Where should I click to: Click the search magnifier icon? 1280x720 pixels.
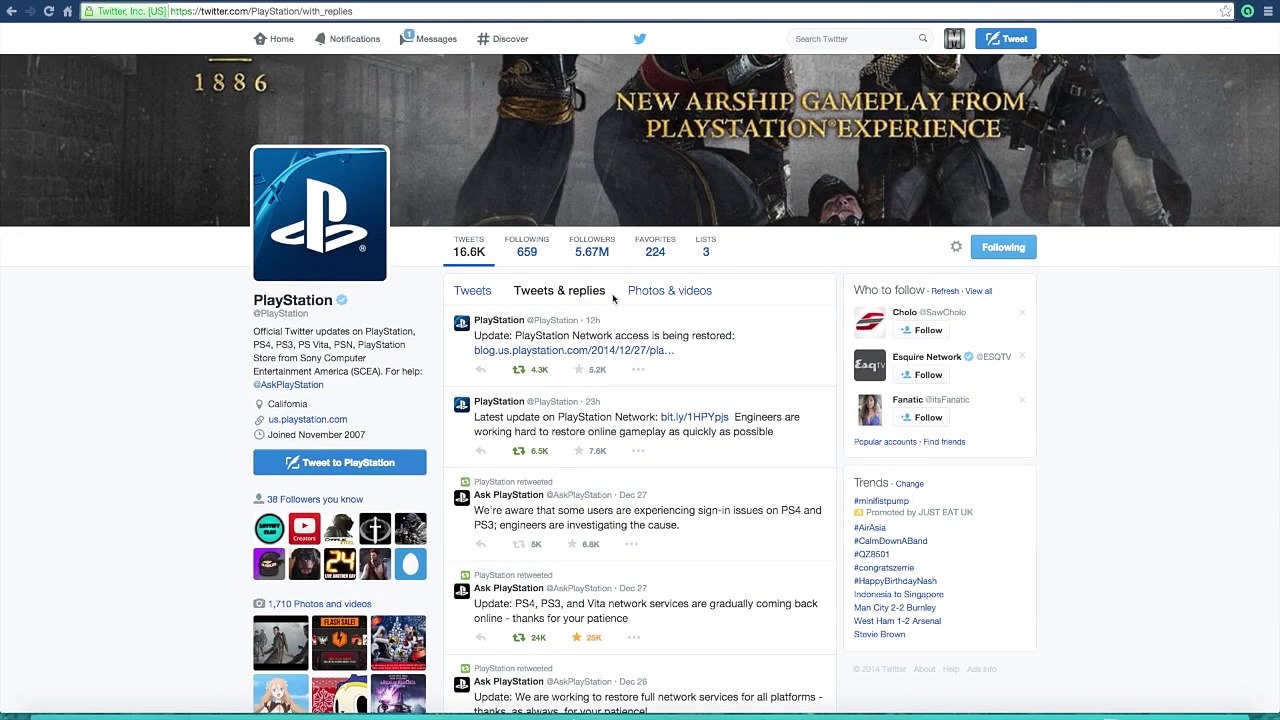point(923,39)
